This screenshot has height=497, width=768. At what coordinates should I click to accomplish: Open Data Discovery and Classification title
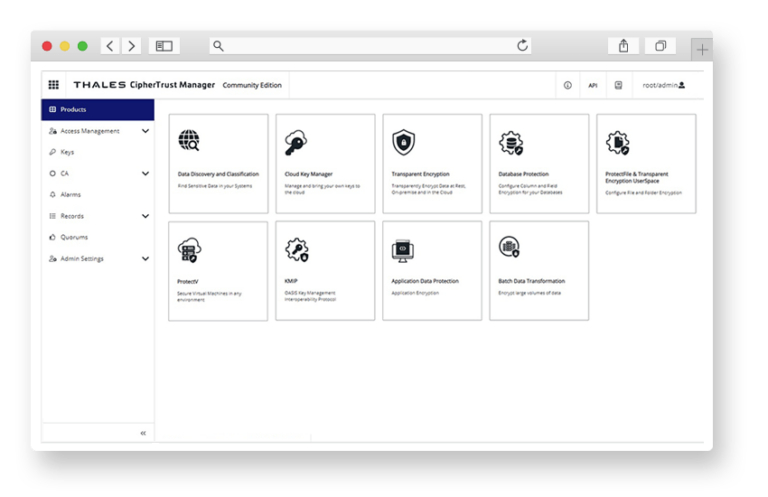218,174
